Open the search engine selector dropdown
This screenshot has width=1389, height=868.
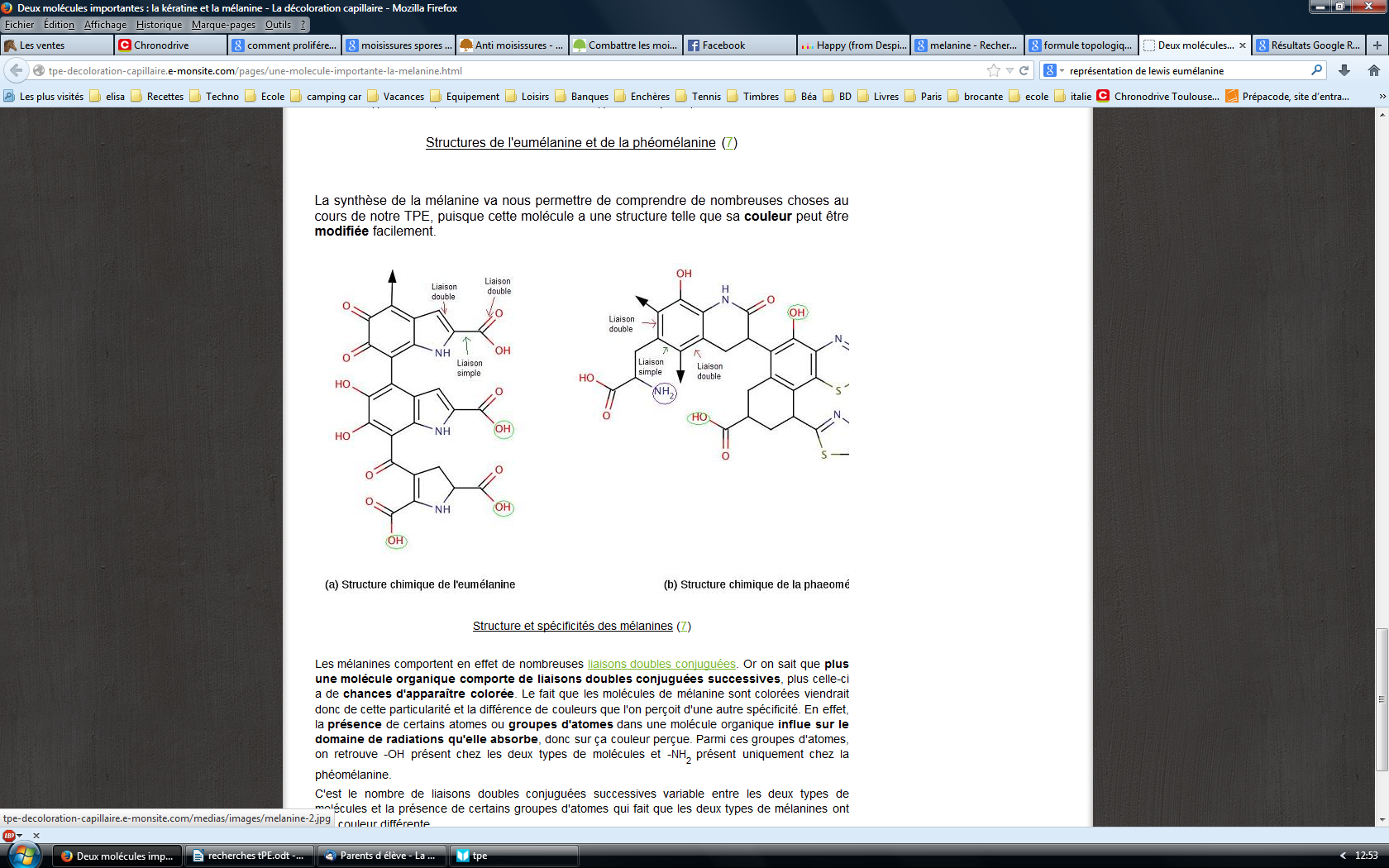click(x=1053, y=70)
